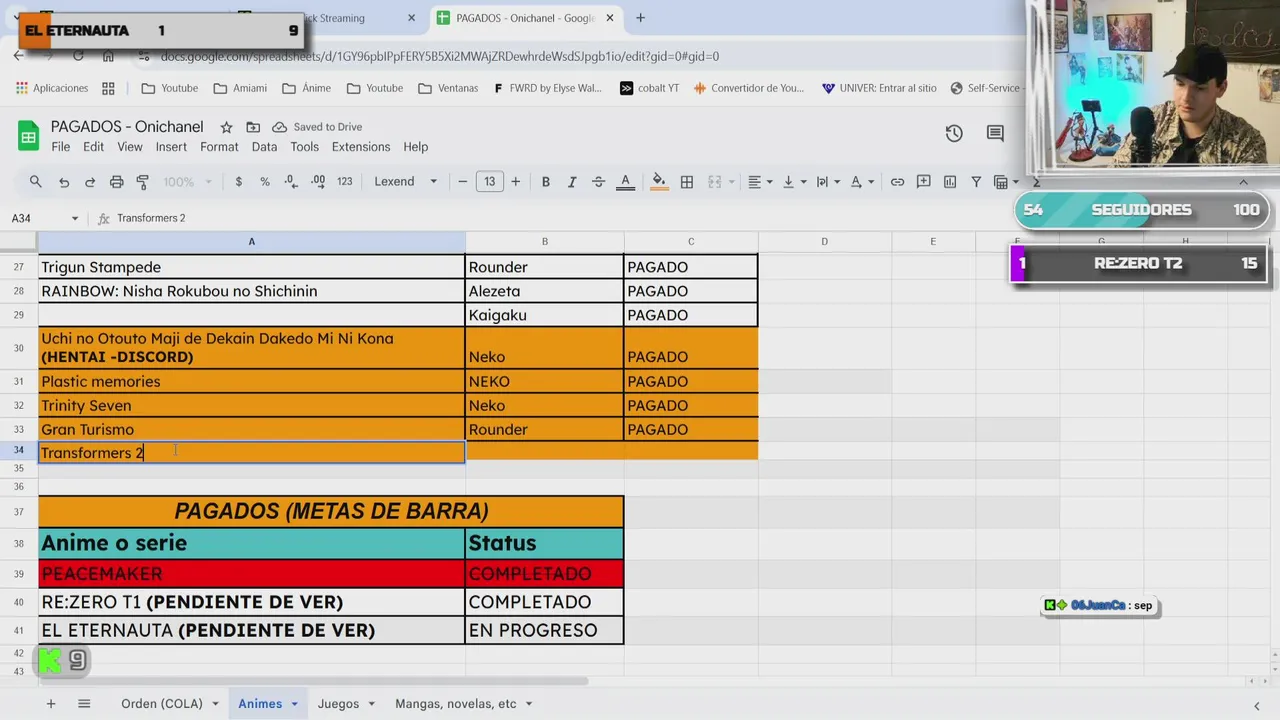Open the File menu
The image size is (1280, 720).
pos(61,147)
